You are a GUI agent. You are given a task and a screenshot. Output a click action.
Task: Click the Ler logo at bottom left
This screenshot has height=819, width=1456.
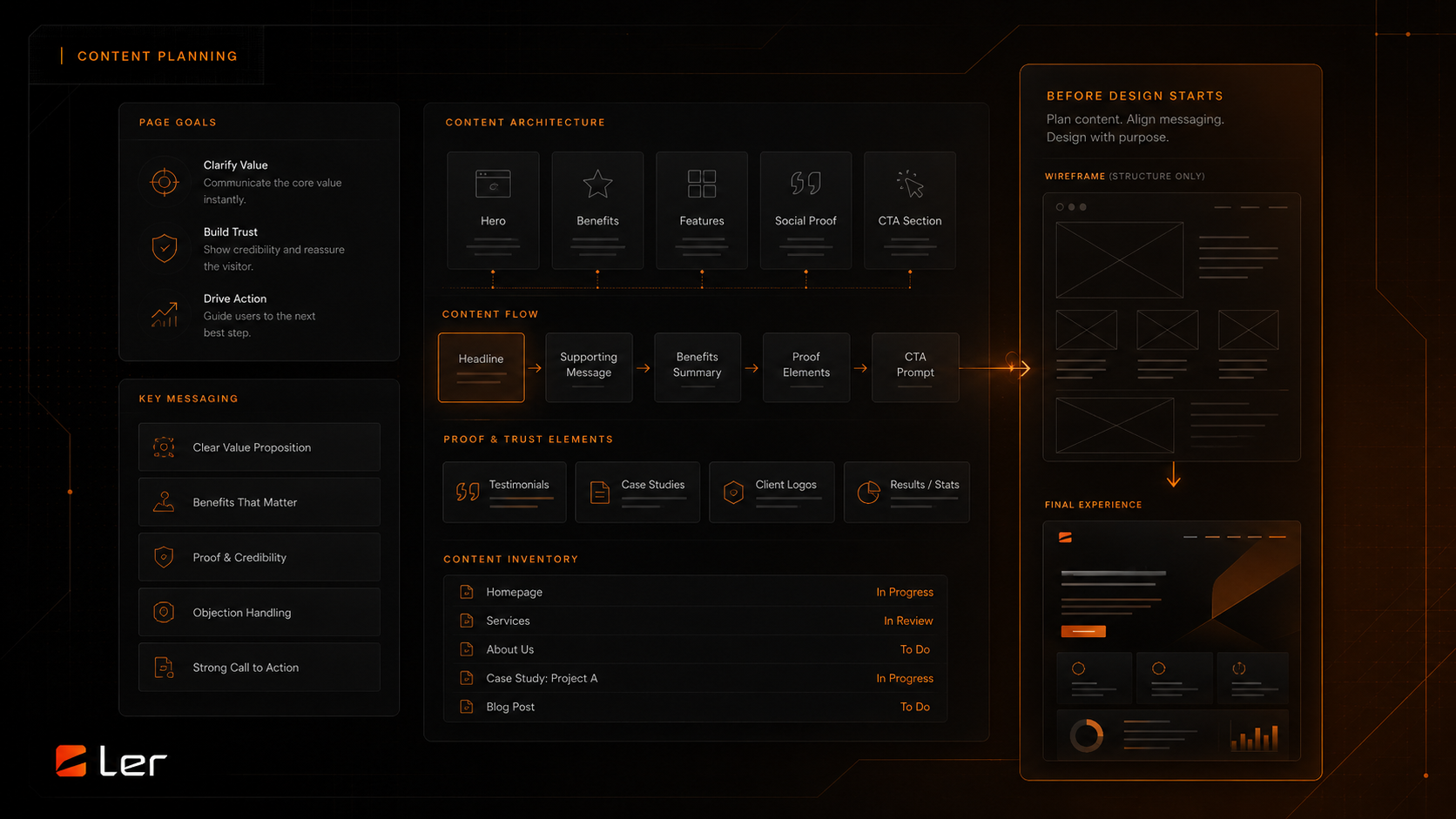pos(111,761)
